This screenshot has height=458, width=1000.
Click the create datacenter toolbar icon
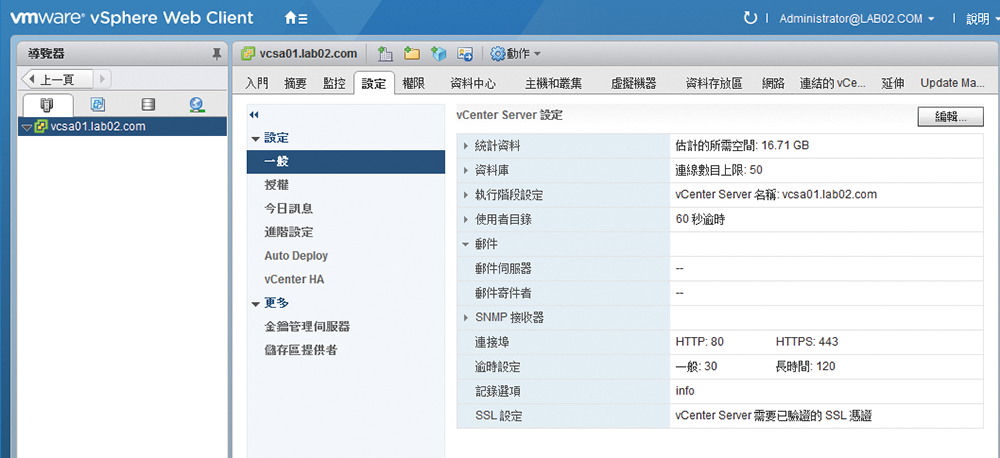tap(385, 54)
